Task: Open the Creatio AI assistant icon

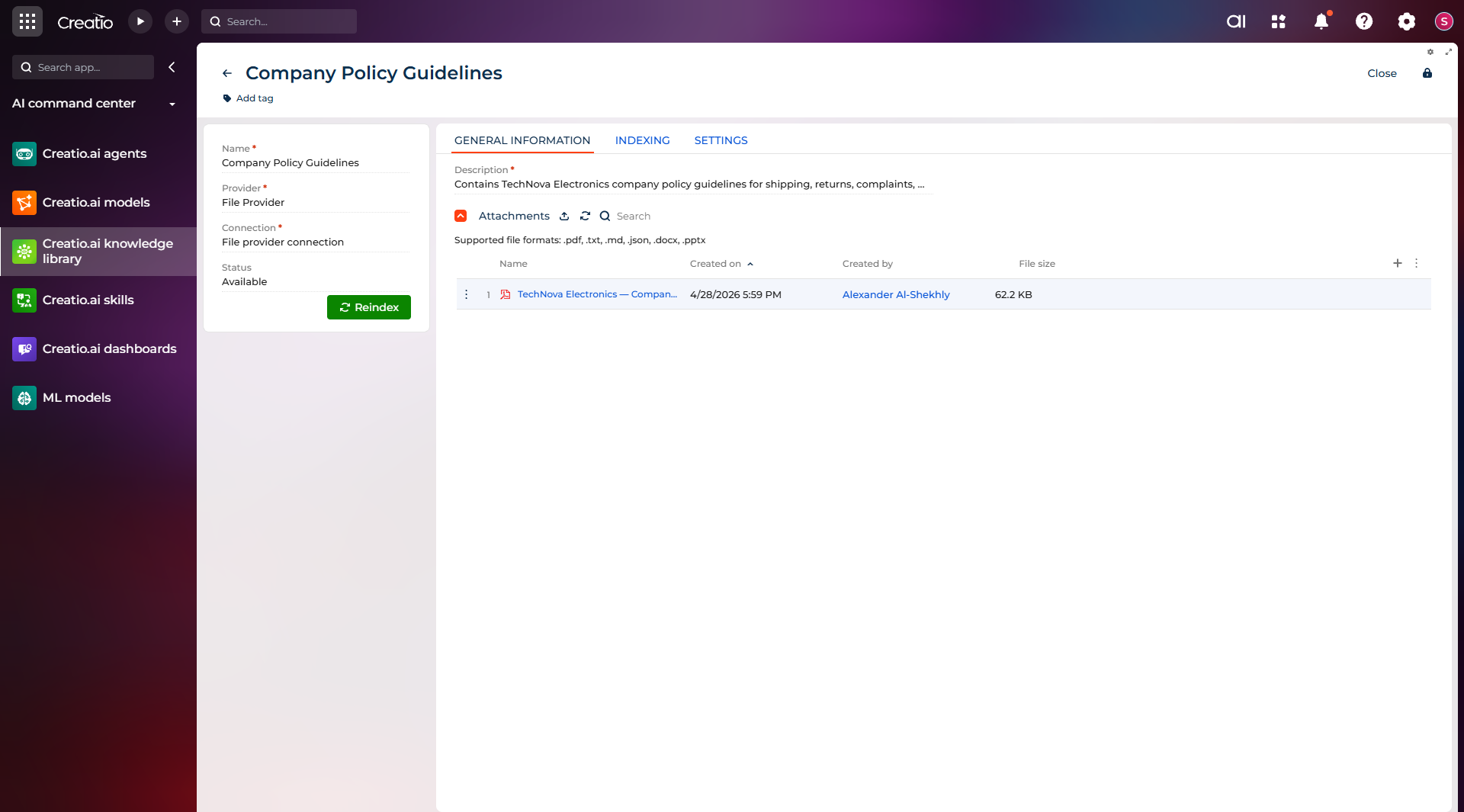Action: 1236,21
